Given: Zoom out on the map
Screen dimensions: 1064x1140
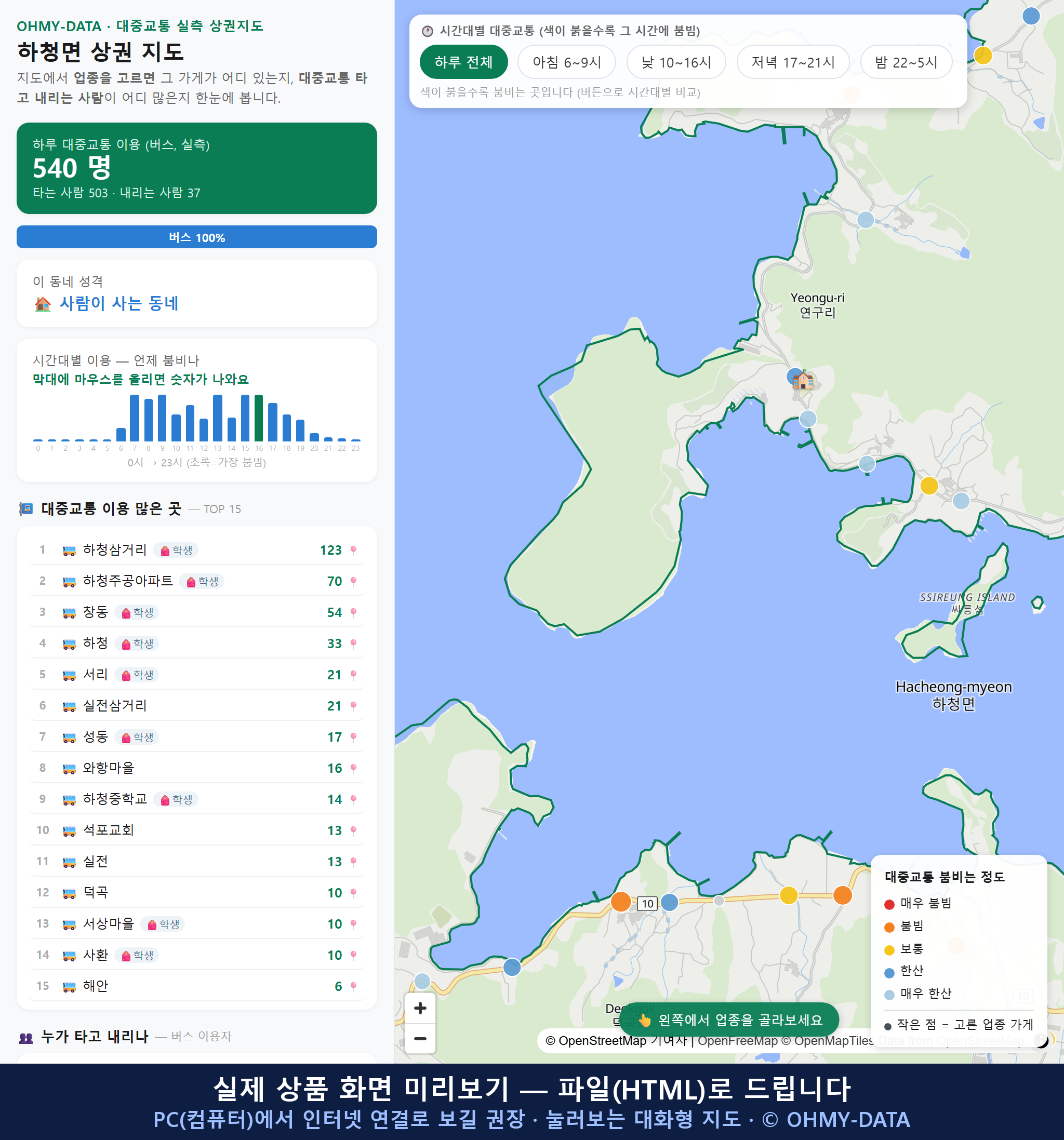Looking at the screenshot, I should click(420, 1039).
